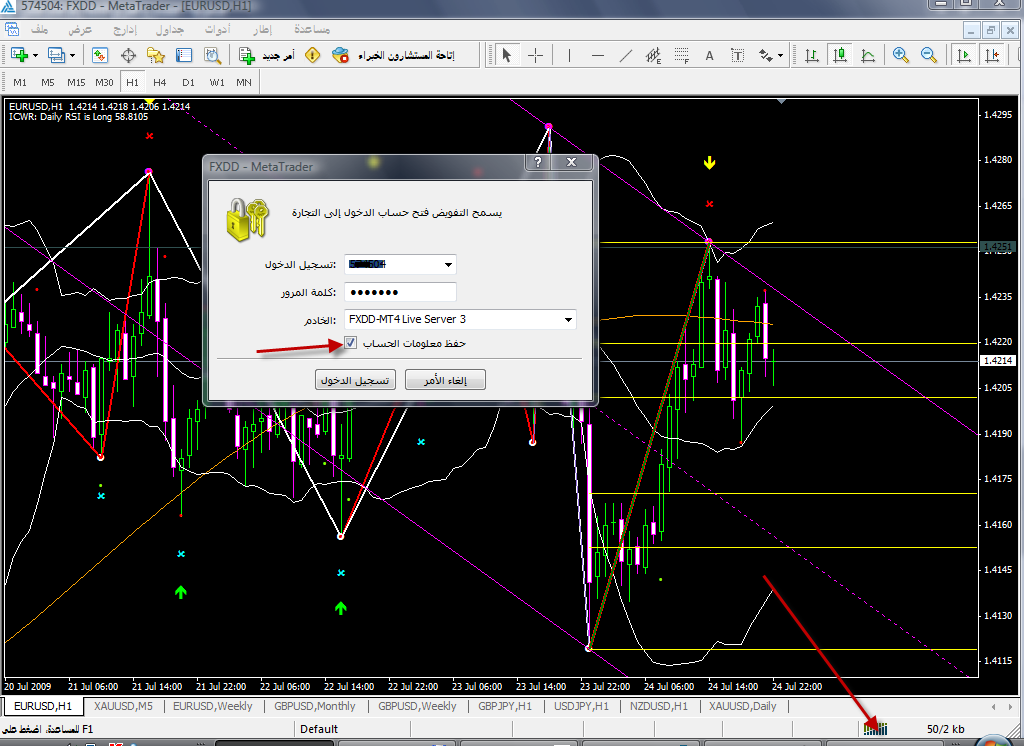
Task: Switch chart to Bar Chart view
Action: coord(812,56)
